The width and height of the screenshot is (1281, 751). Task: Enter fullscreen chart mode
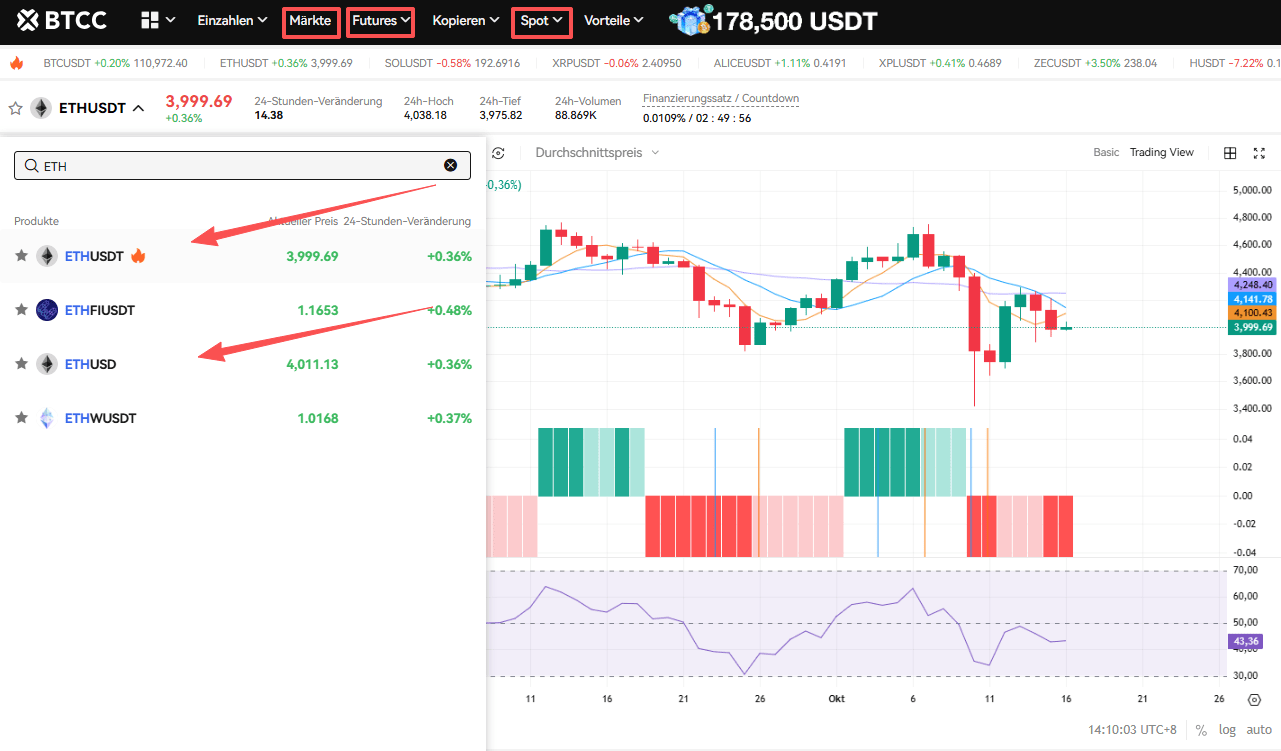[x=1259, y=153]
